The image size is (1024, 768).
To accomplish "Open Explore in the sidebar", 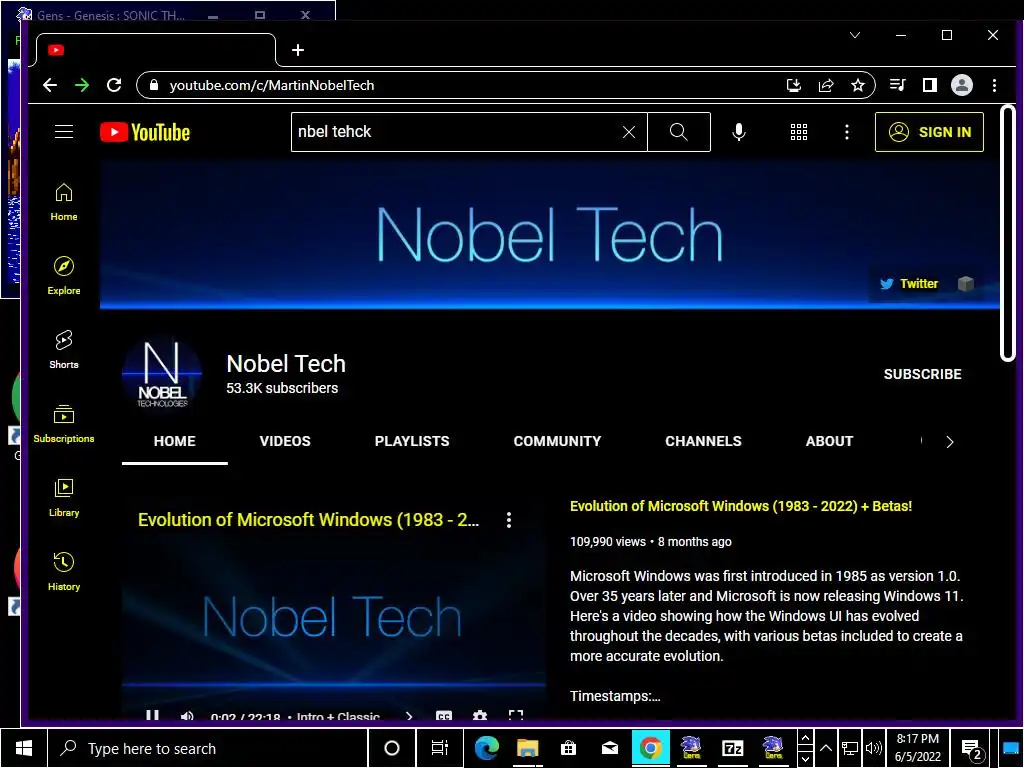I will coord(63,276).
